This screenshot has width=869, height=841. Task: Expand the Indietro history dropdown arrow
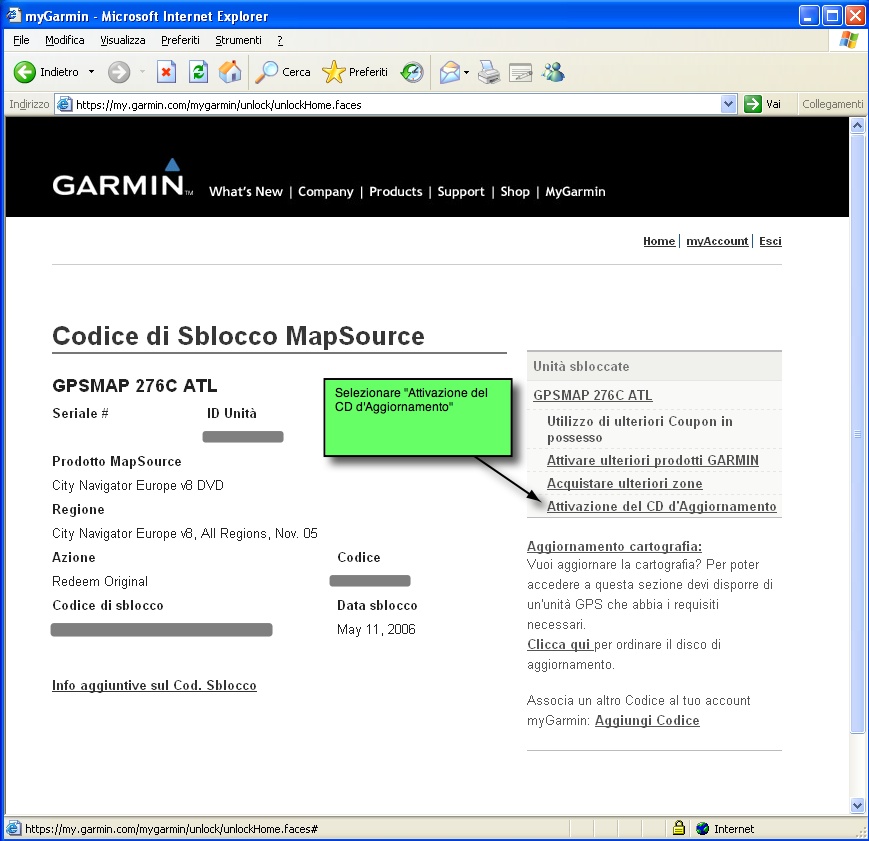[92, 72]
